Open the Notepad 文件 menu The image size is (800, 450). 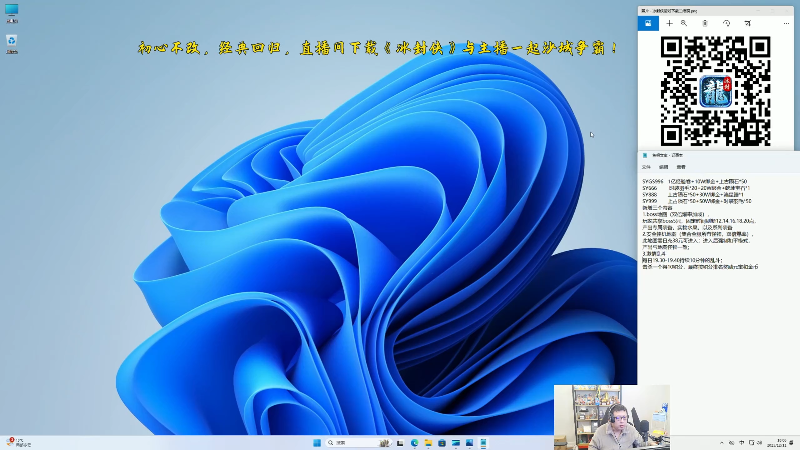point(646,167)
